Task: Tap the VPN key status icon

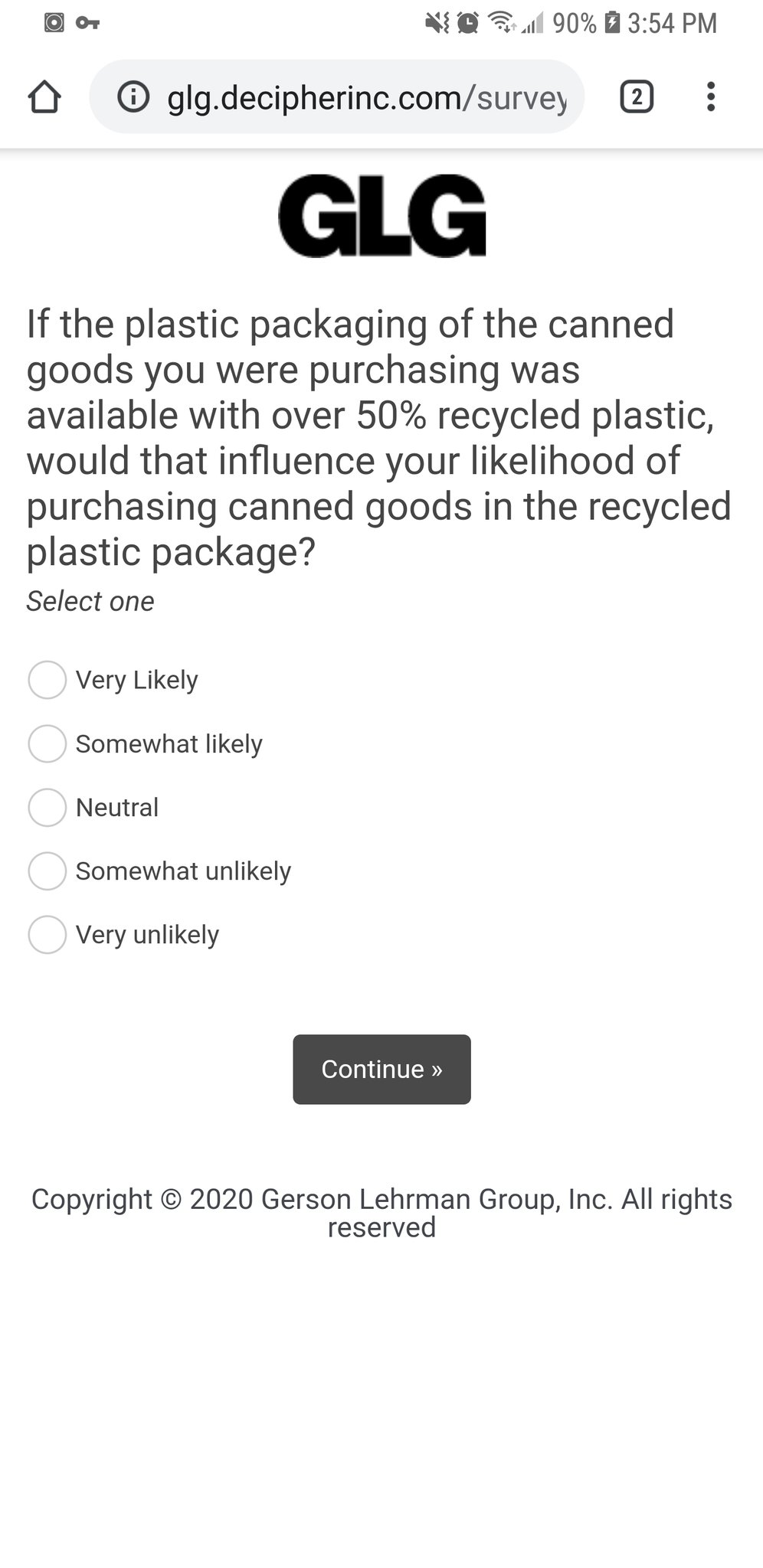Action: tap(87, 23)
